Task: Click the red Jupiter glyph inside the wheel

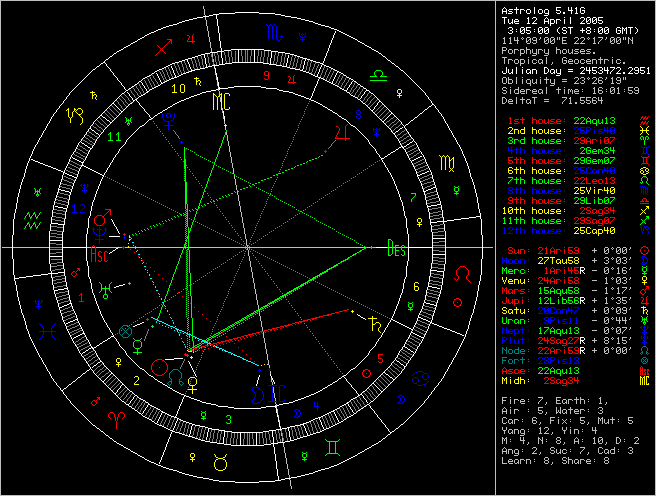Action: pos(342,130)
